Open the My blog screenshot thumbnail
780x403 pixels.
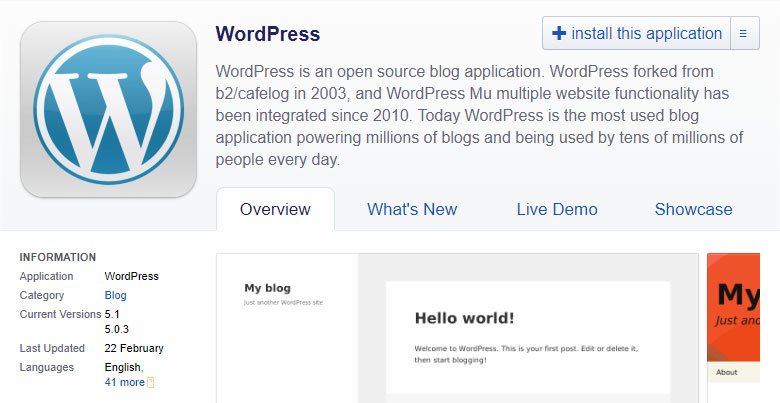(x=457, y=328)
